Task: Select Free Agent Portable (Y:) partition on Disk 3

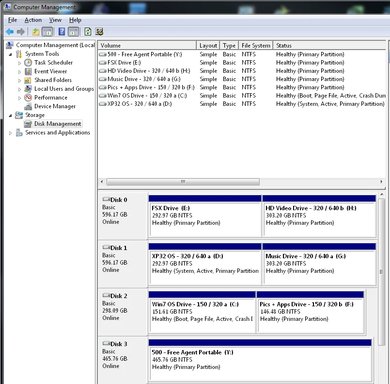Action: point(260,360)
